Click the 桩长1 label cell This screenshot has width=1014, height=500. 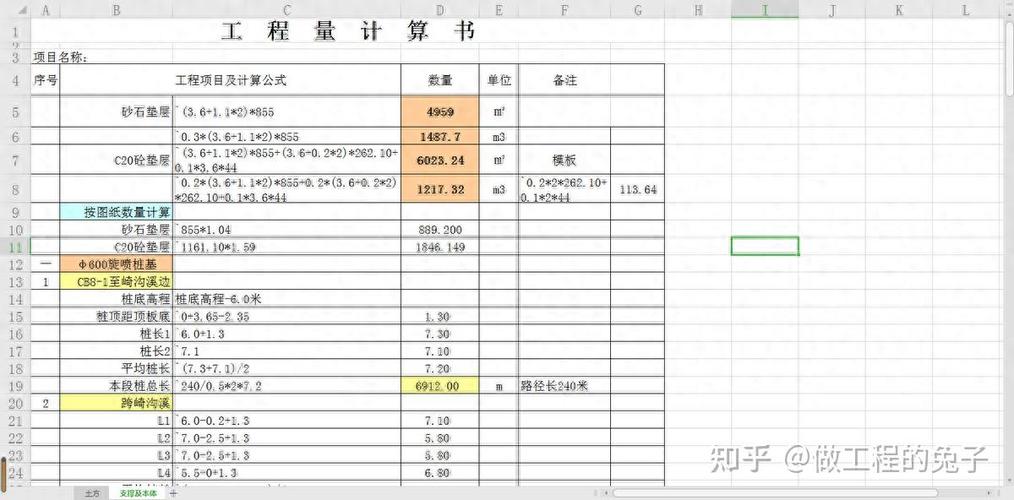coord(116,334)
